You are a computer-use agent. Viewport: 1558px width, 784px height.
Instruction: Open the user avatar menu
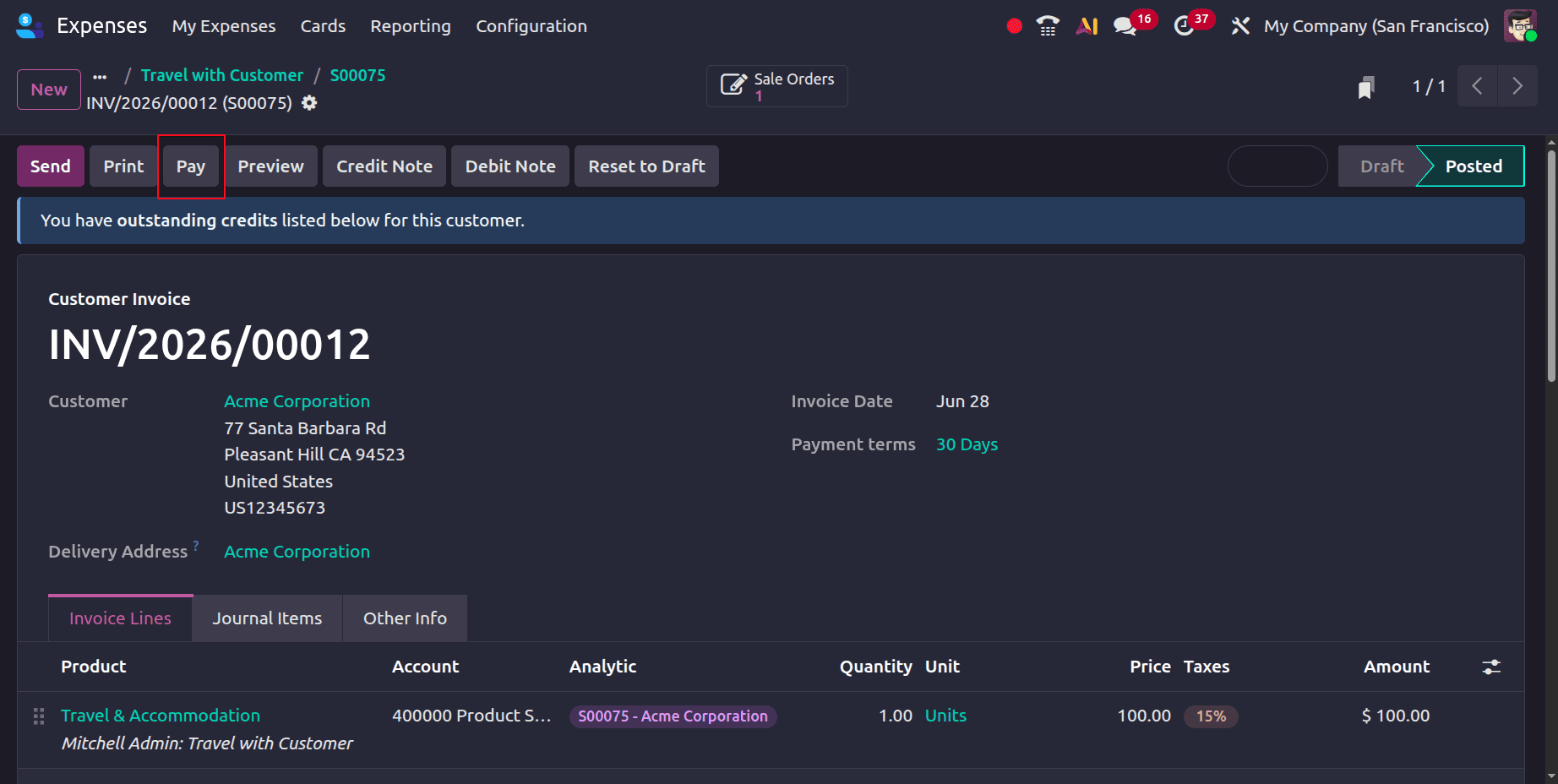pyautogui.click(x=1521, y=26)
